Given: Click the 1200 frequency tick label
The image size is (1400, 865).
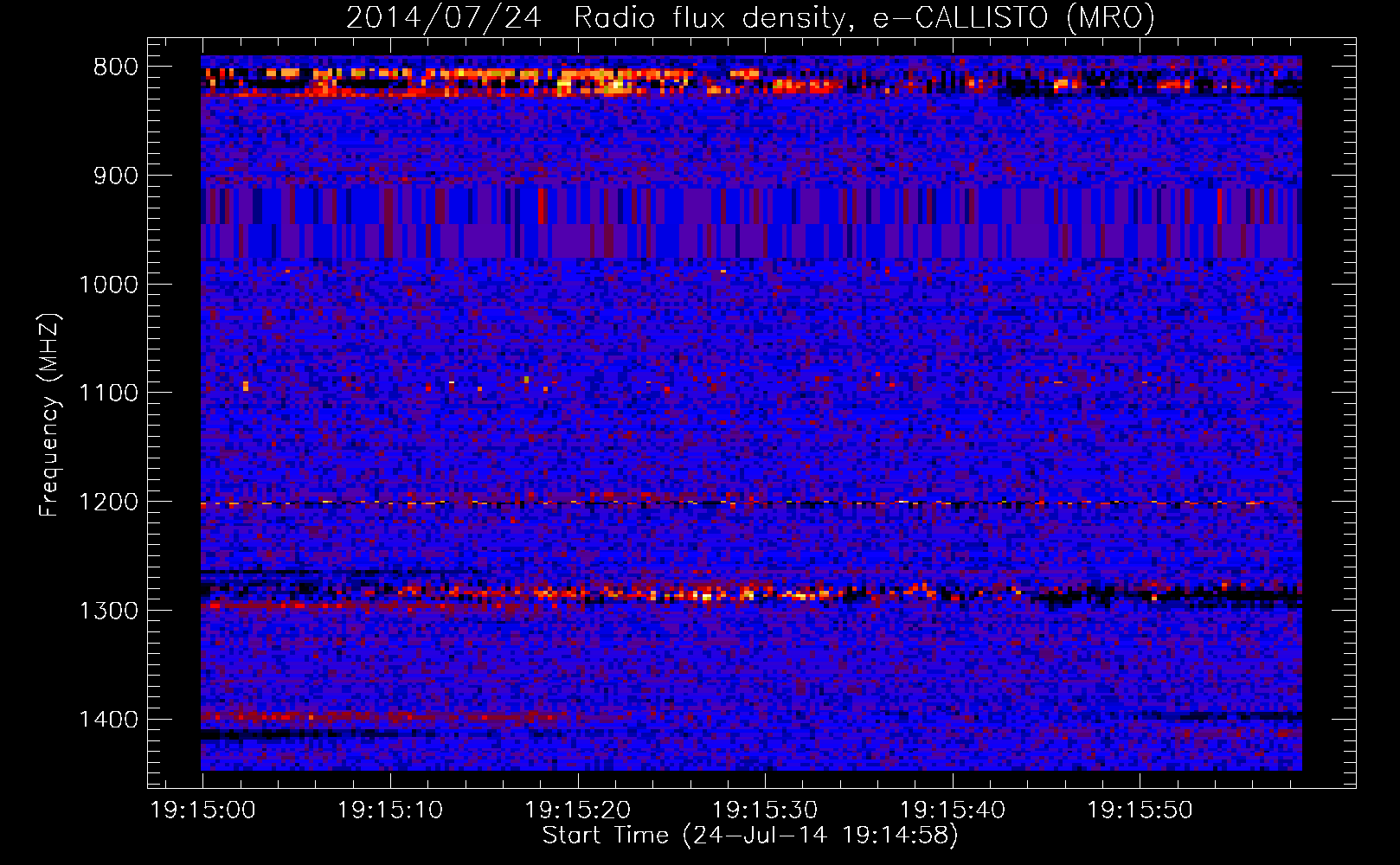Looking at the screenshot, I should tap(108, 502).
